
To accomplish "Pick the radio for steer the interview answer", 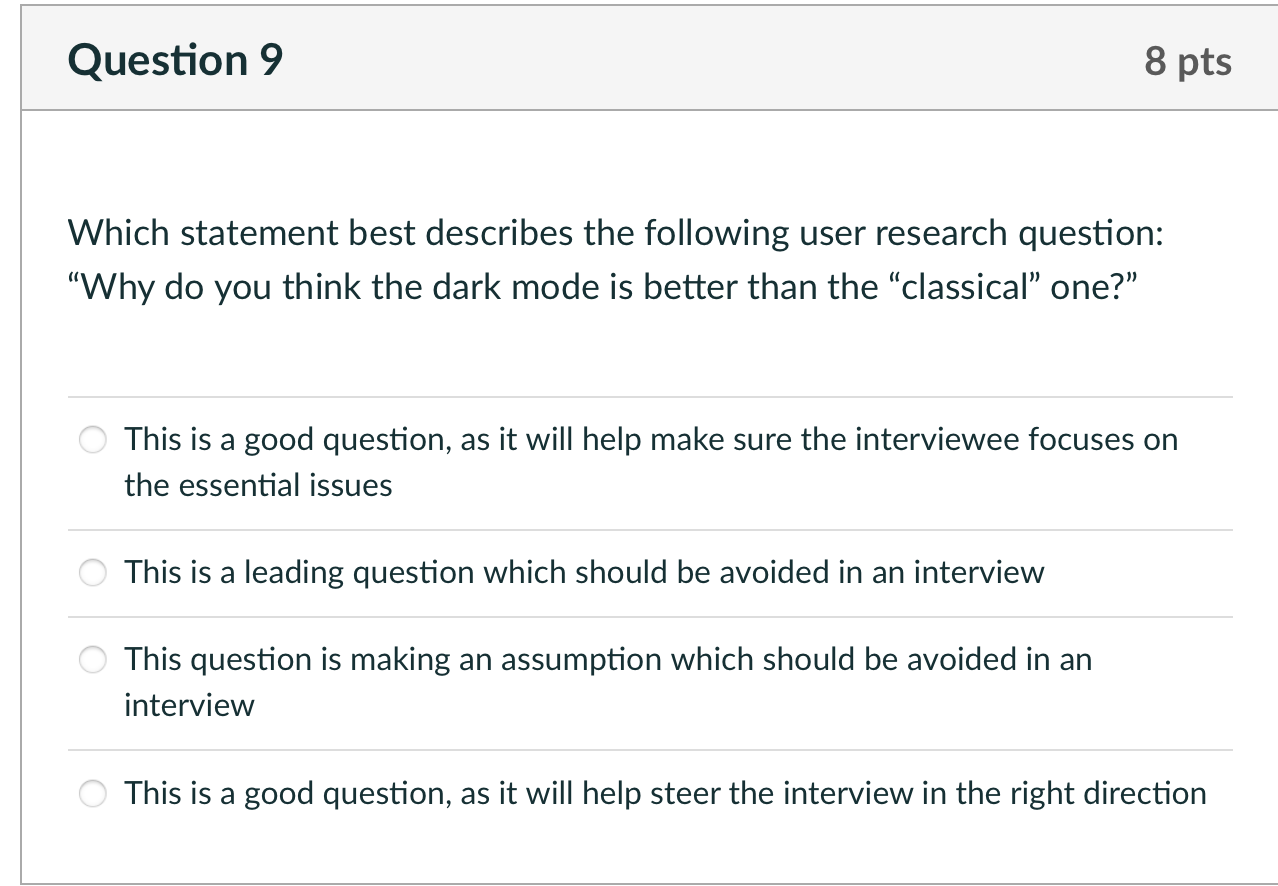I will tap(93, 794).
